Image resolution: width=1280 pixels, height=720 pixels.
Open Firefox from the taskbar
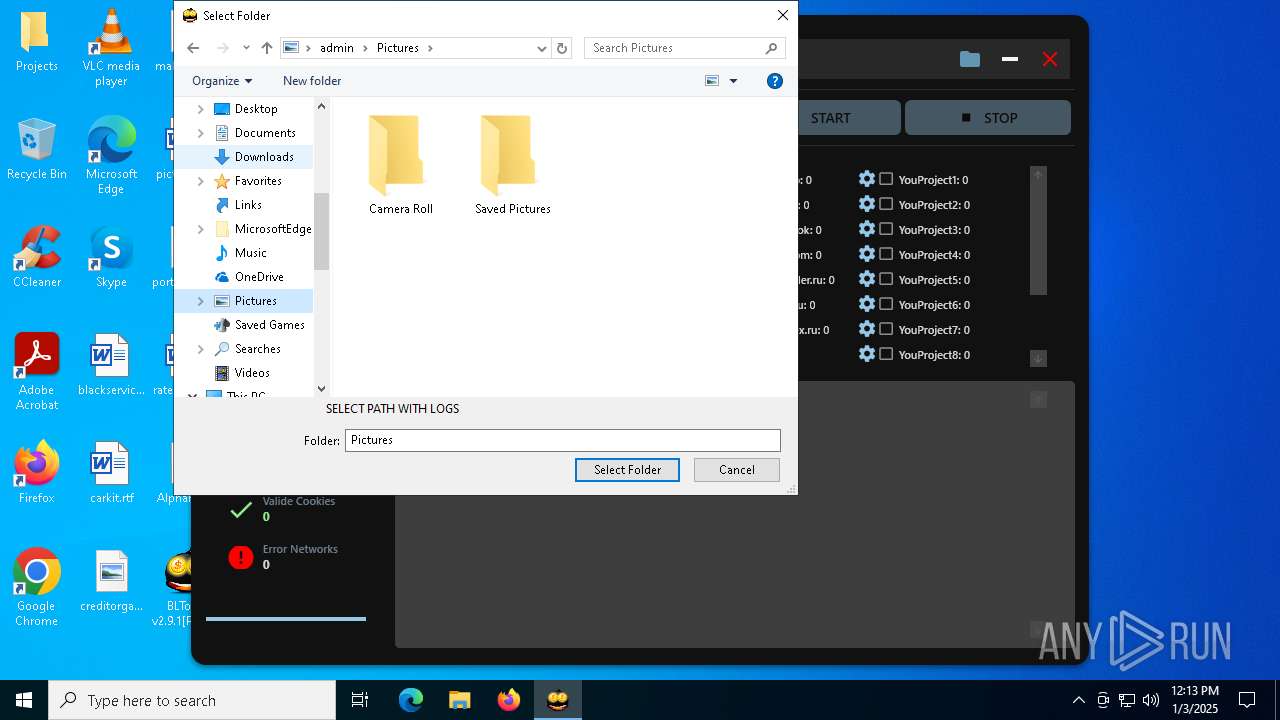pos(509,700)
